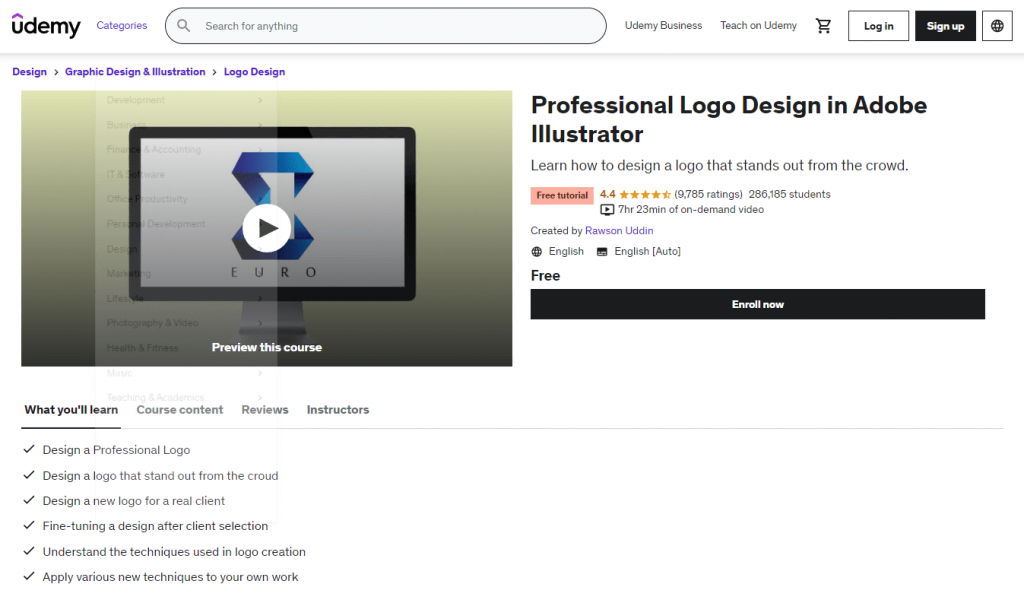Image resolution: width=1024 pixels, height=603 pixels.
Task: Click the Enroll now button
Action: [758, 304]
